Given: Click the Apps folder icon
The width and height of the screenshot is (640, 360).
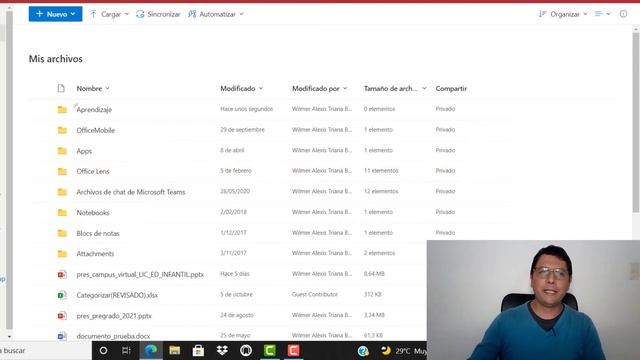Looking at the screenshot, I should (x=62, y=151).
